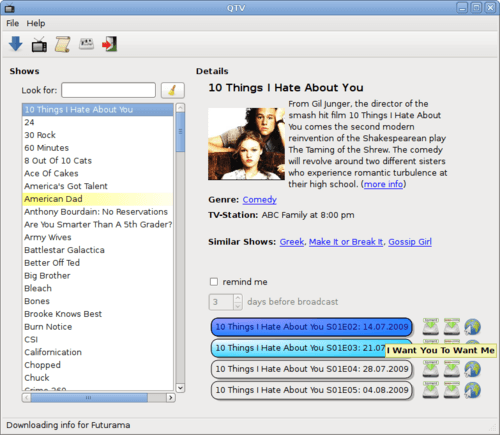
Task: Click the Look for search field
Action: [x=108, y=90]
